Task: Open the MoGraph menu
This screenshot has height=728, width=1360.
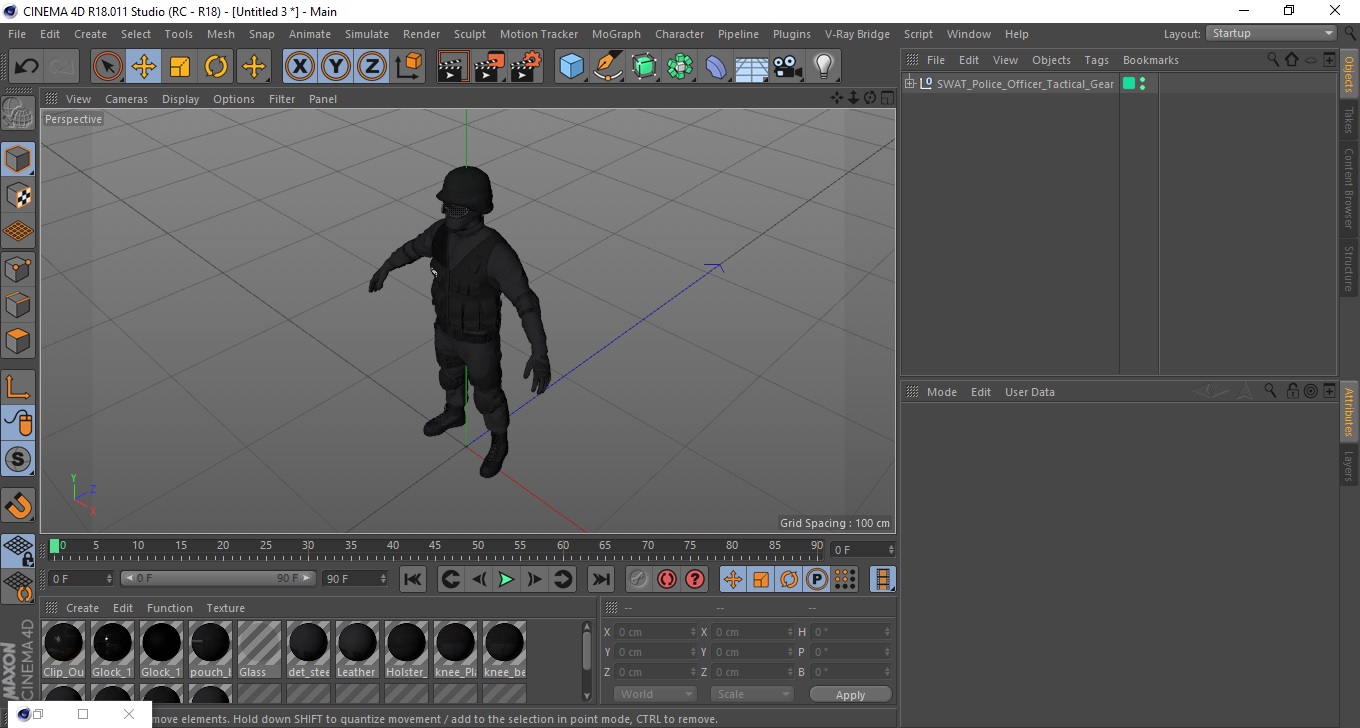Action: [616, 34]
